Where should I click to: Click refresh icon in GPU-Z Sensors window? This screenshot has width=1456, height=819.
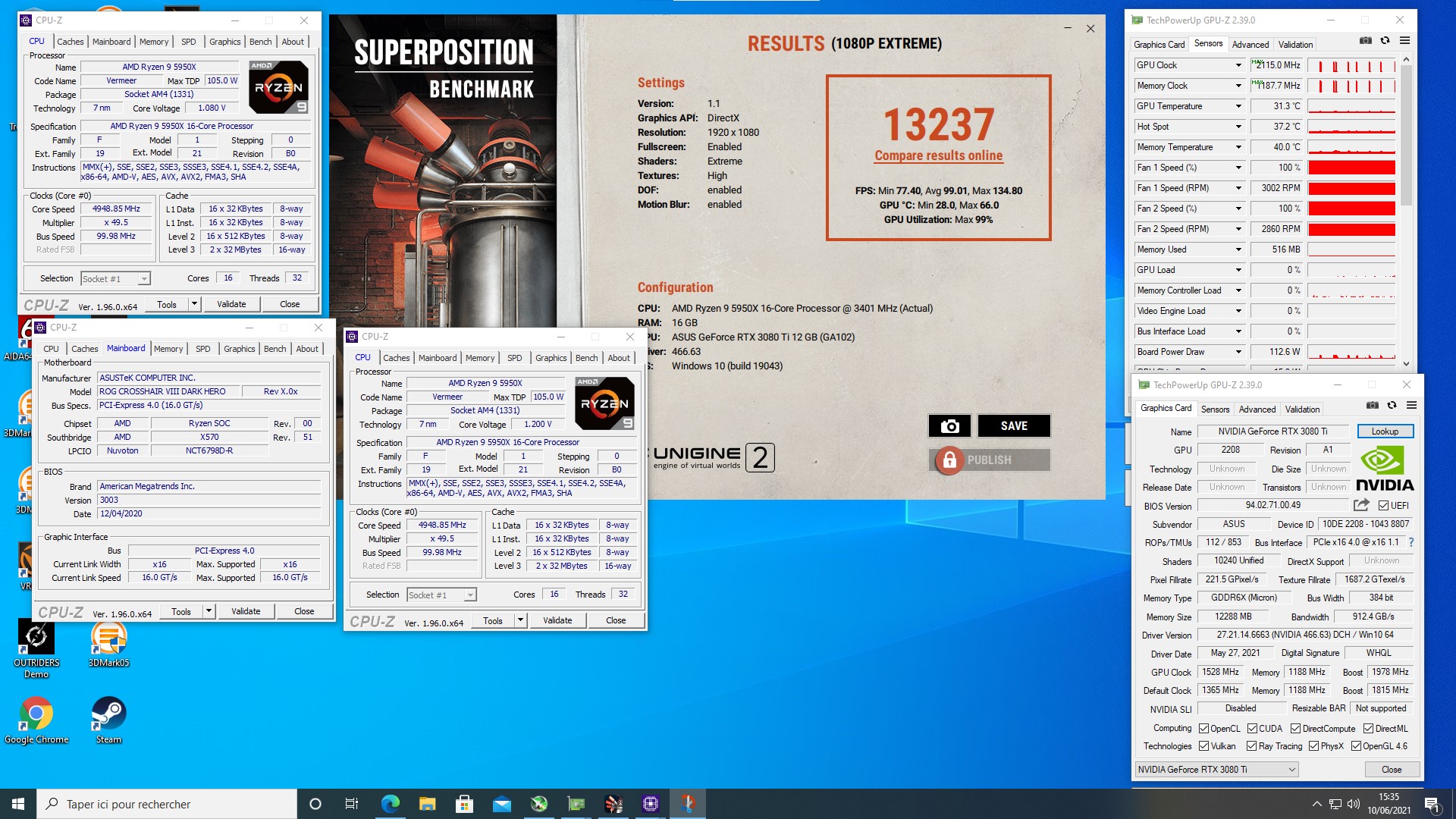coord(1385,40)
